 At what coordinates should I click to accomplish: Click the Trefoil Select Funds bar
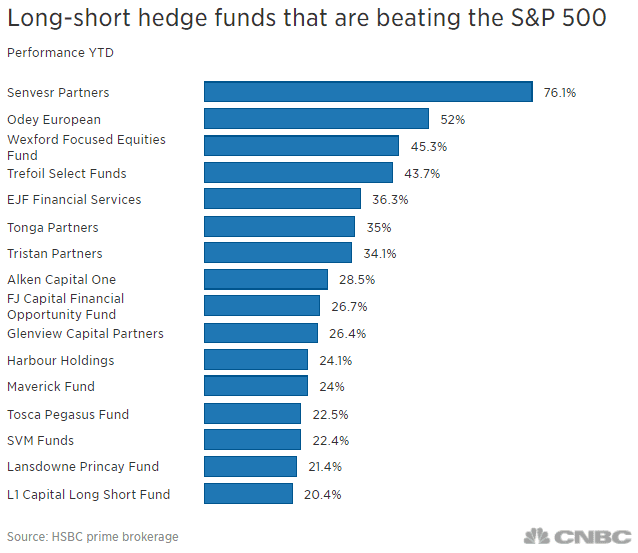pos(298,173)
